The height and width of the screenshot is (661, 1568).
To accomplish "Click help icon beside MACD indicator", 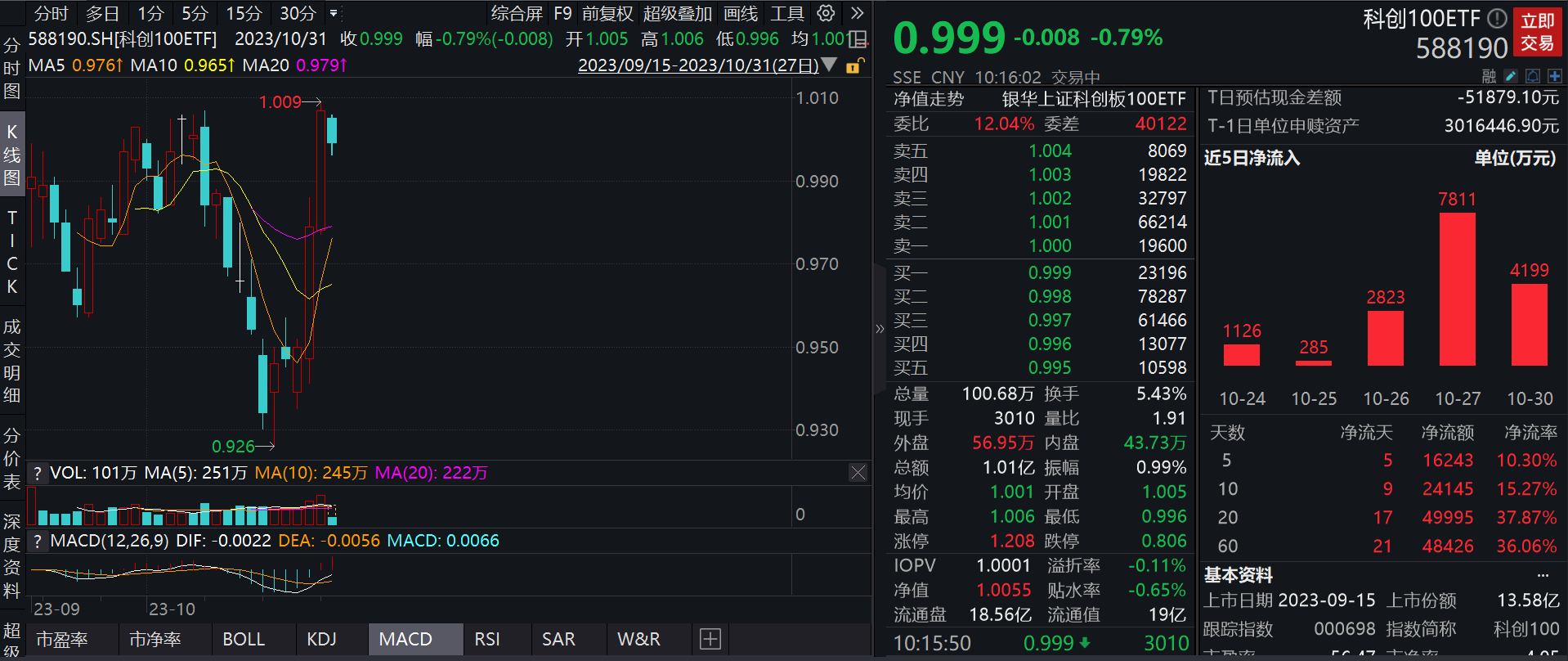I will tap(37, 541).
